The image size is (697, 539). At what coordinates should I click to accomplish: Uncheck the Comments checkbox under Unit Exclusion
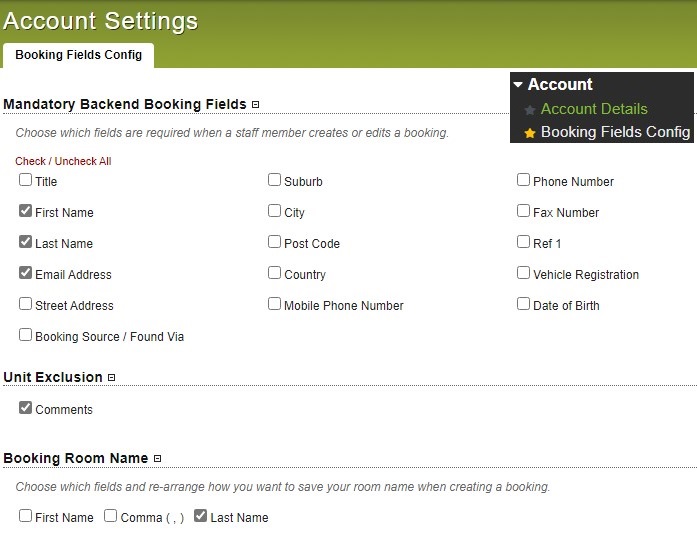pos(25,408)
